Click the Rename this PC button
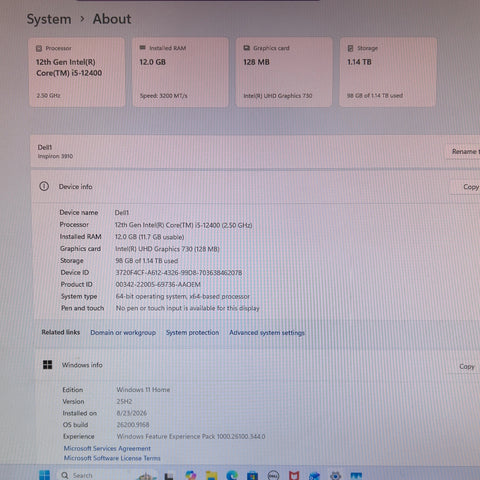 point(464,152)
